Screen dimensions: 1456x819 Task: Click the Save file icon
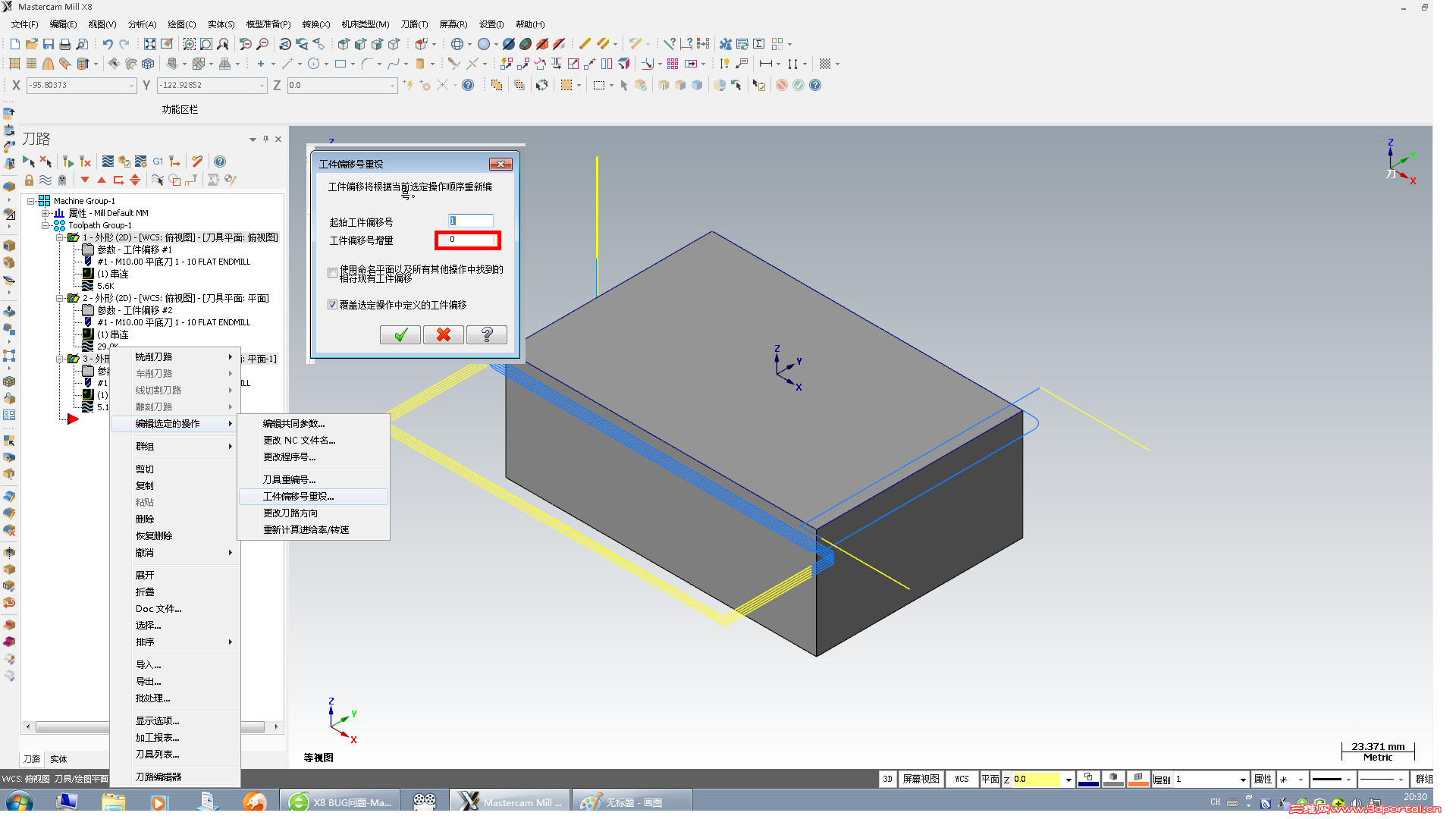49,44
